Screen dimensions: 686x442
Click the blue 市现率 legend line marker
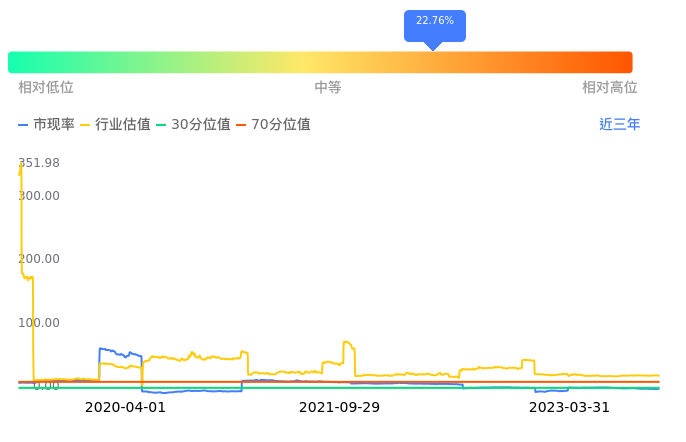pyautogui.click(x=23, y=125)
